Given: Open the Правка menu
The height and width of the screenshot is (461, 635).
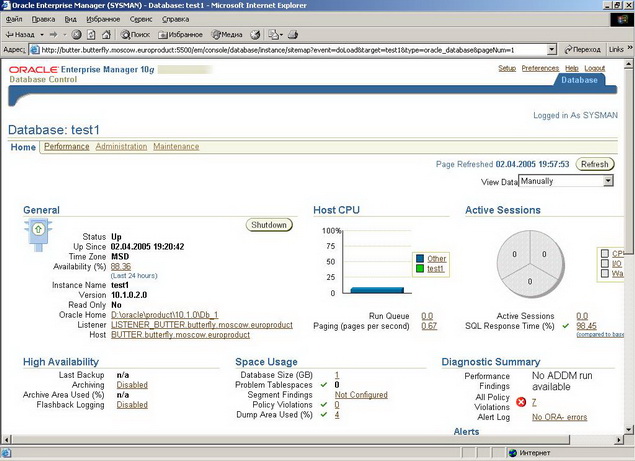Looking at the screenshot, I should point(43,19).
